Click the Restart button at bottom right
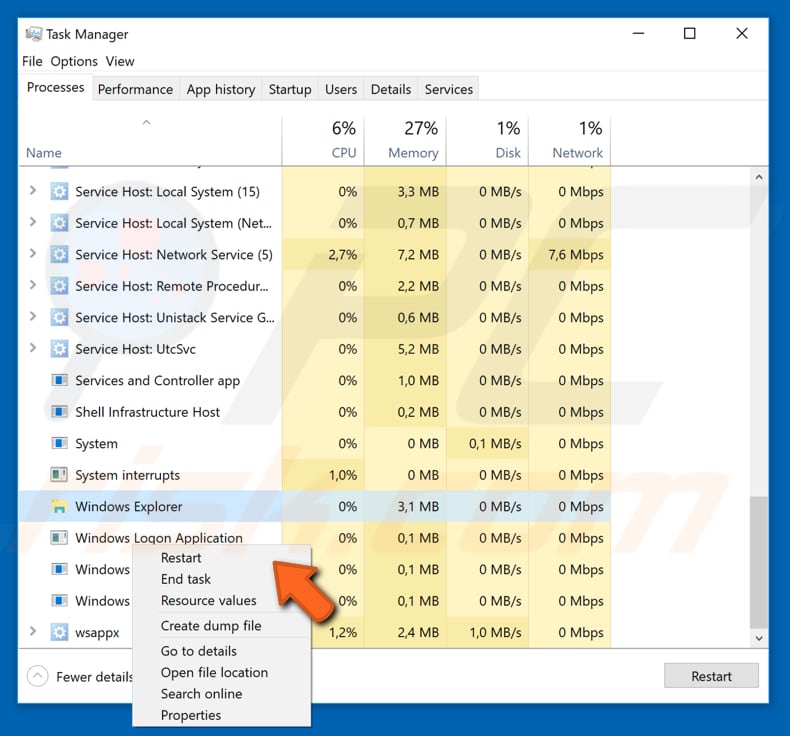This screenshot has width=790, height=736. pos(711,676)
